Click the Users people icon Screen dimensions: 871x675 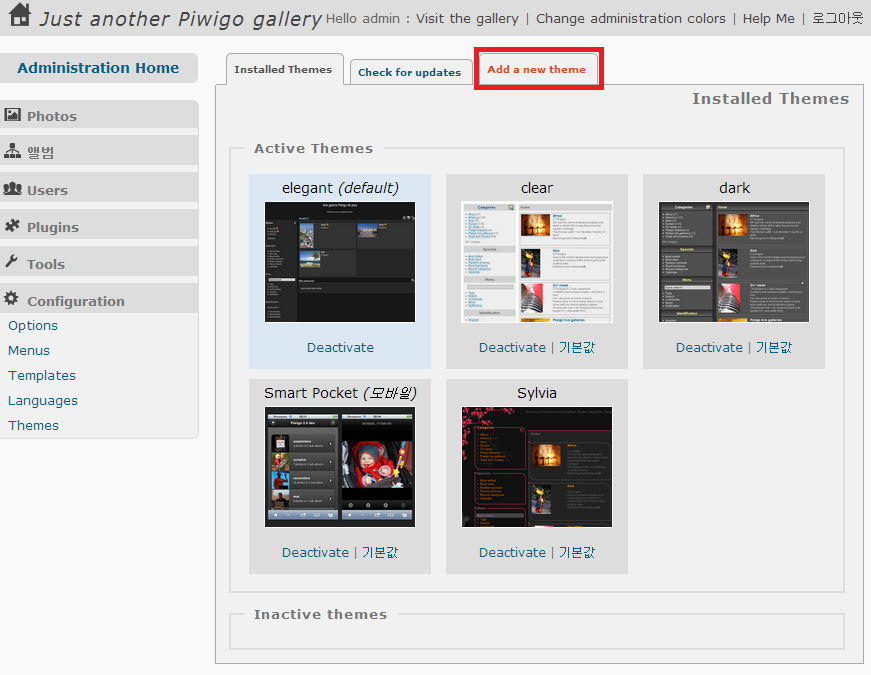click(12, 189)
